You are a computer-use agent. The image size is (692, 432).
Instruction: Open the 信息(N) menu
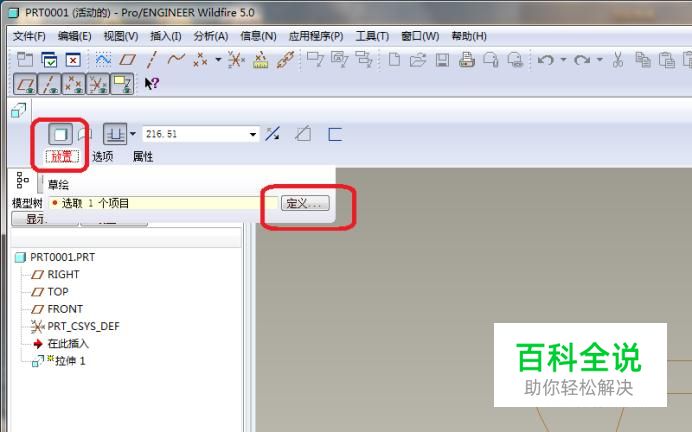[x=258, y=36]
